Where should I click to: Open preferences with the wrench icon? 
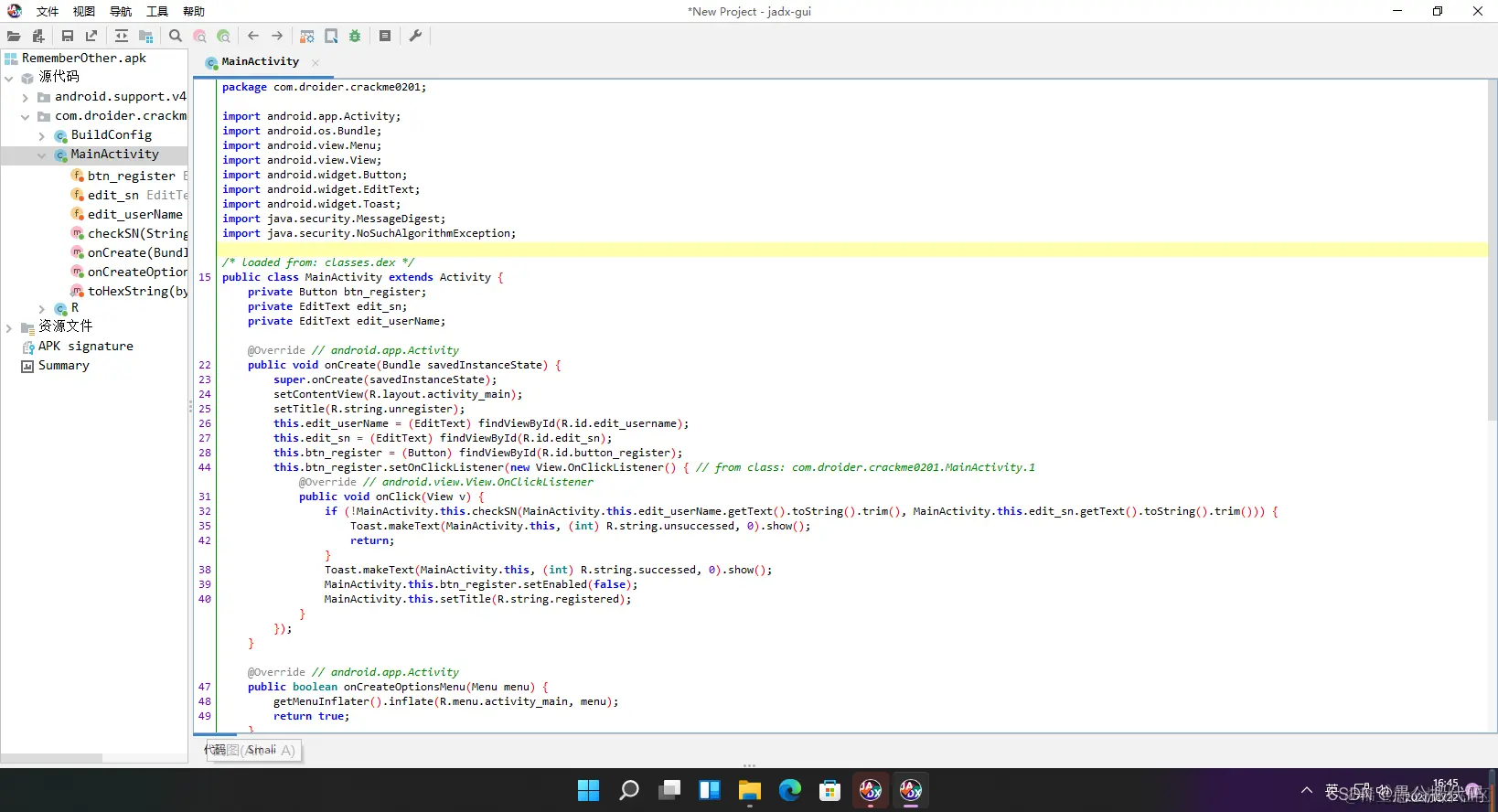415,36
